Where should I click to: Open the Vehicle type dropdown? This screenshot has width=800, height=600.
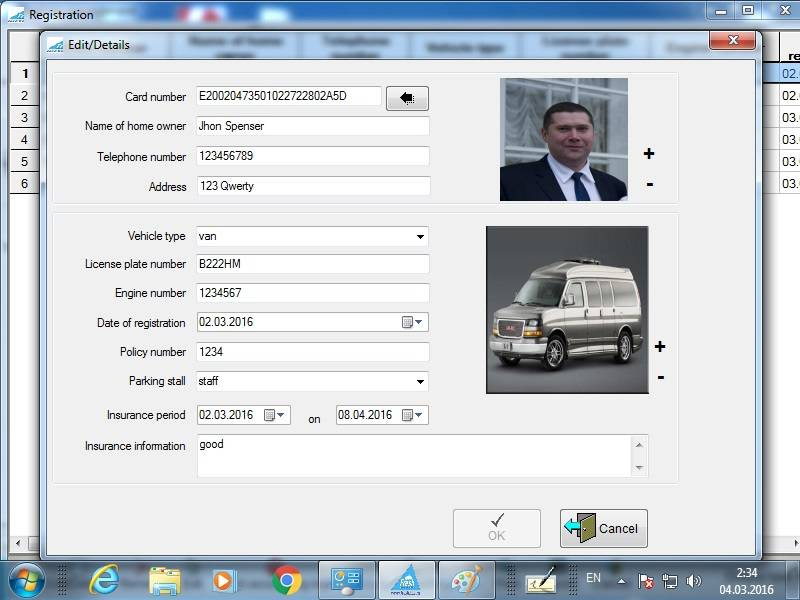tap(420, 236)
